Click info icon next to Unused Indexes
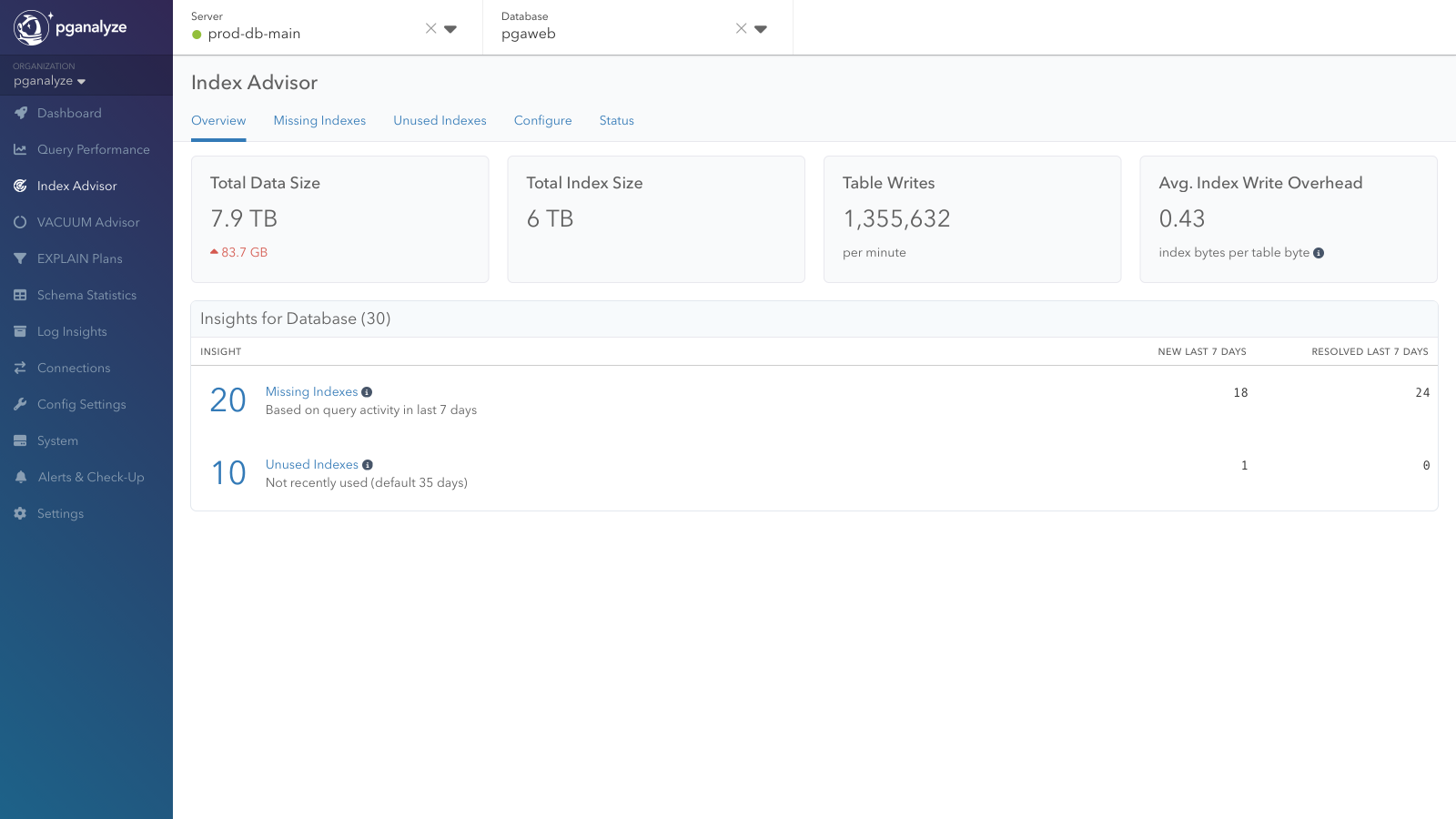Viewport: 1456px width, 819px height. click(x=368, y=465)
